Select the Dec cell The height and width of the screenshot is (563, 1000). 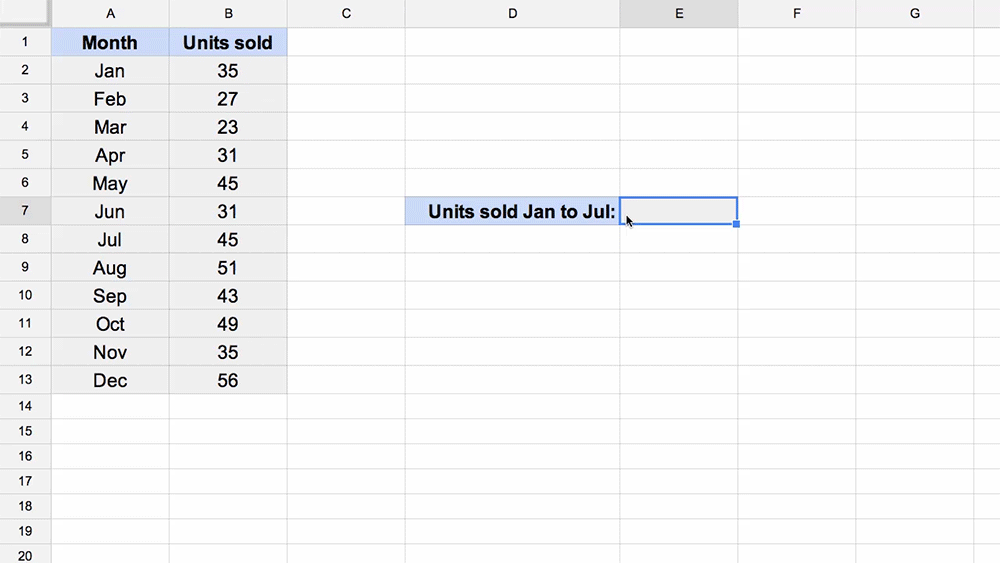tap(110, 380)
